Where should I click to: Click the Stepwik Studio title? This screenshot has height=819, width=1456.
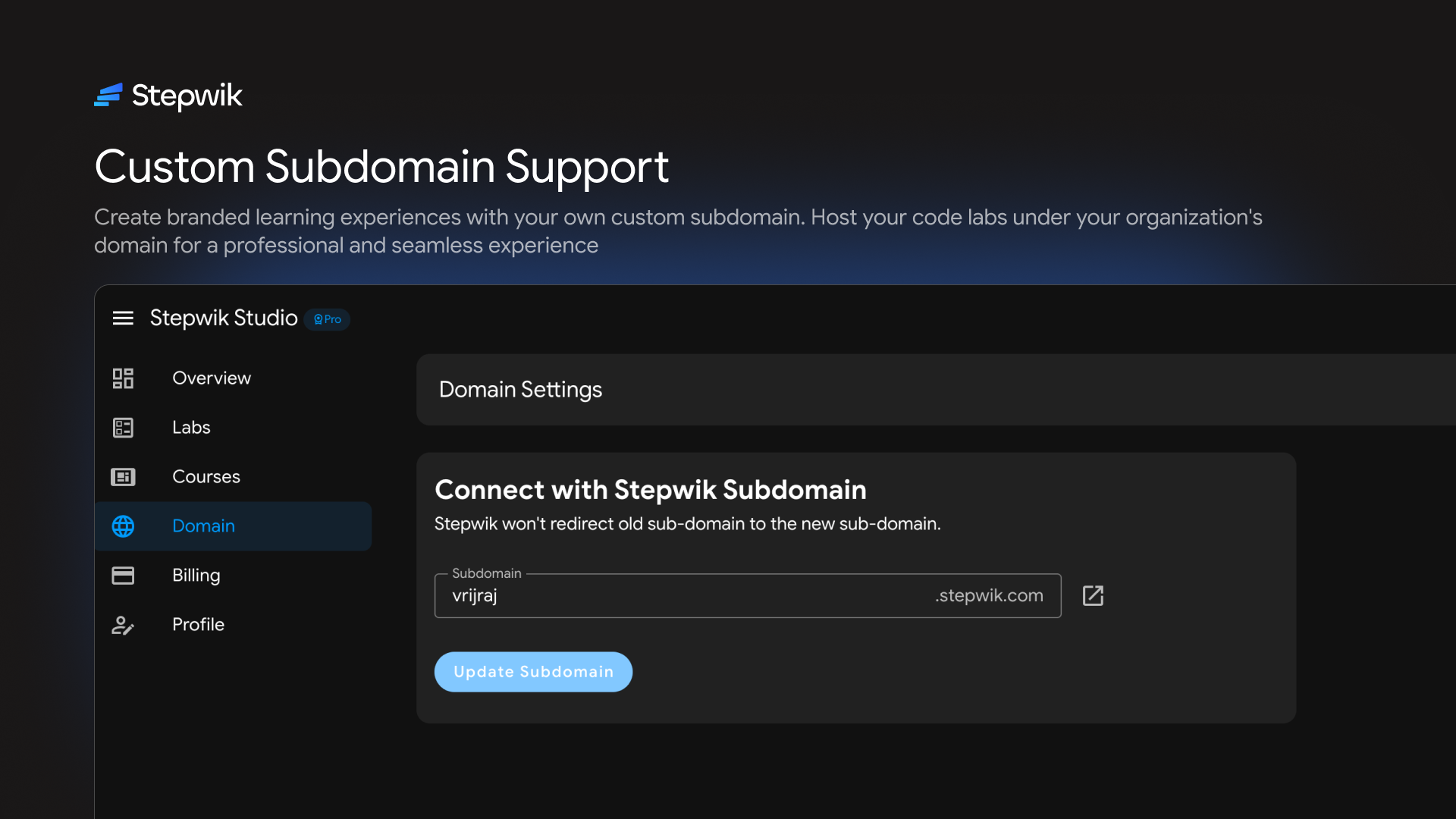coord(224,318)
